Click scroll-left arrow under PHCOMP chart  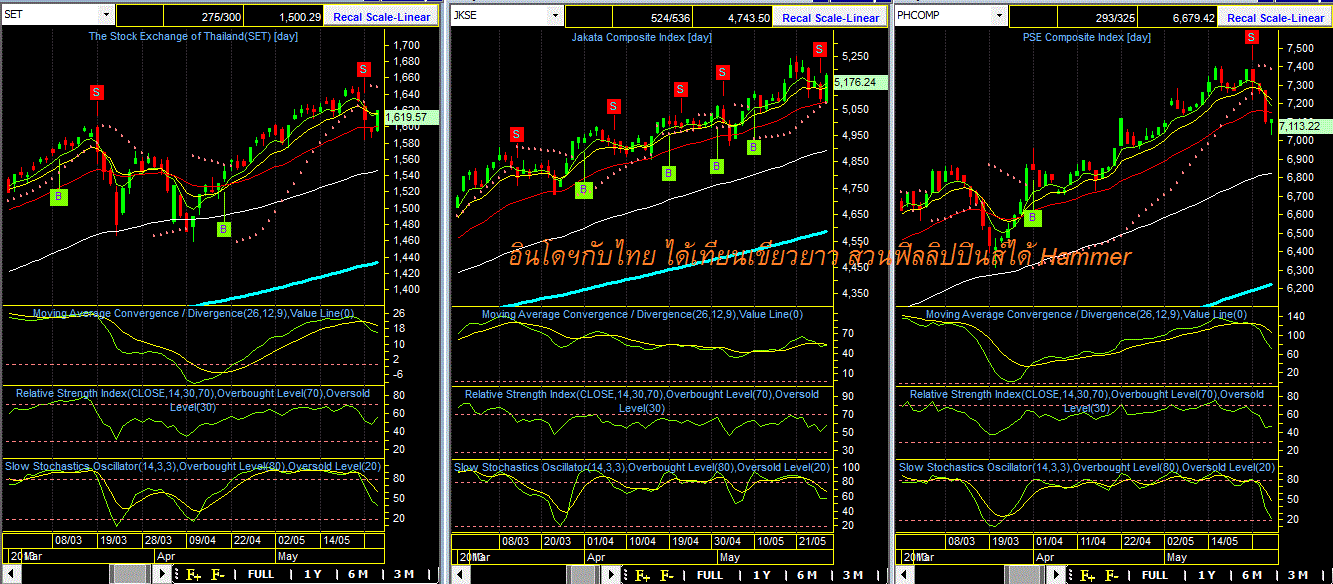[904, 575]
